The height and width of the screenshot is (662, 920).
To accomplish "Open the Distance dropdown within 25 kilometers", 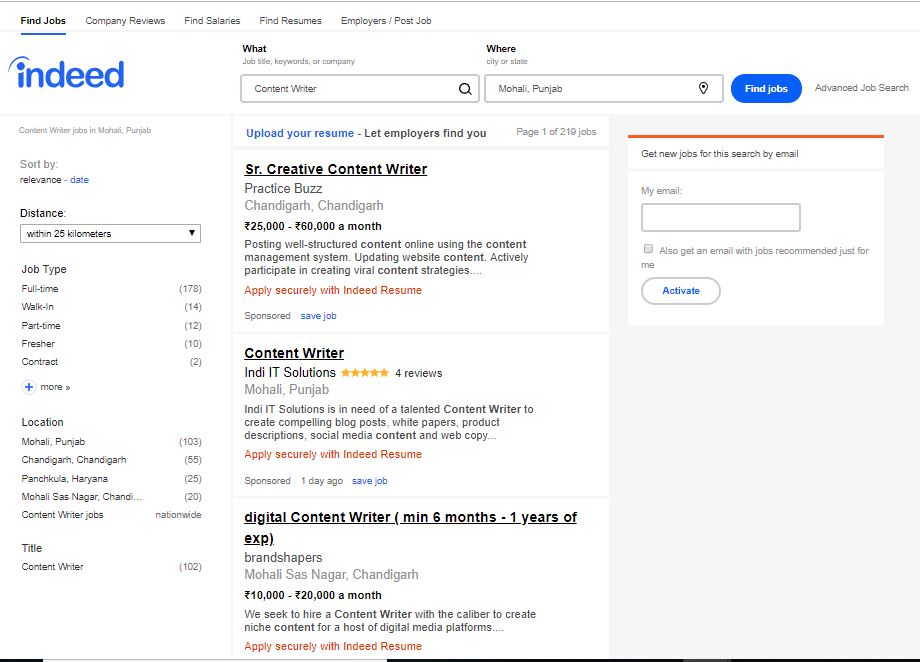I will point(110,234).
